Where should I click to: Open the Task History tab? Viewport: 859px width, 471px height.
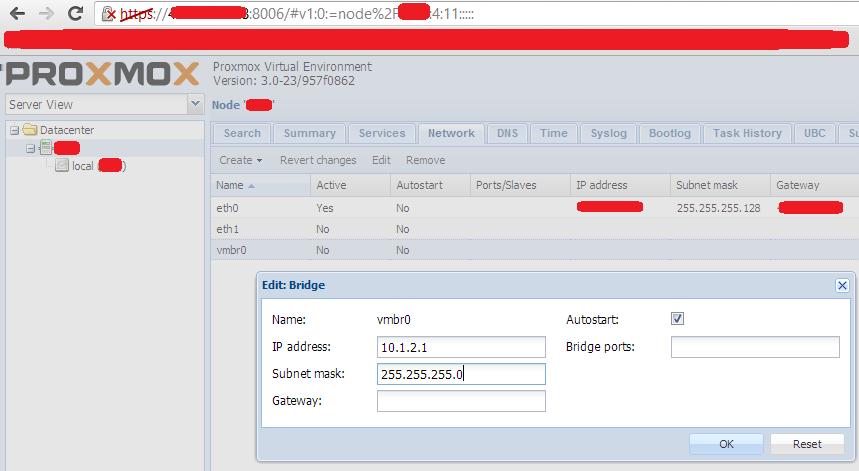pyautogui.click(x=747, y=133)
